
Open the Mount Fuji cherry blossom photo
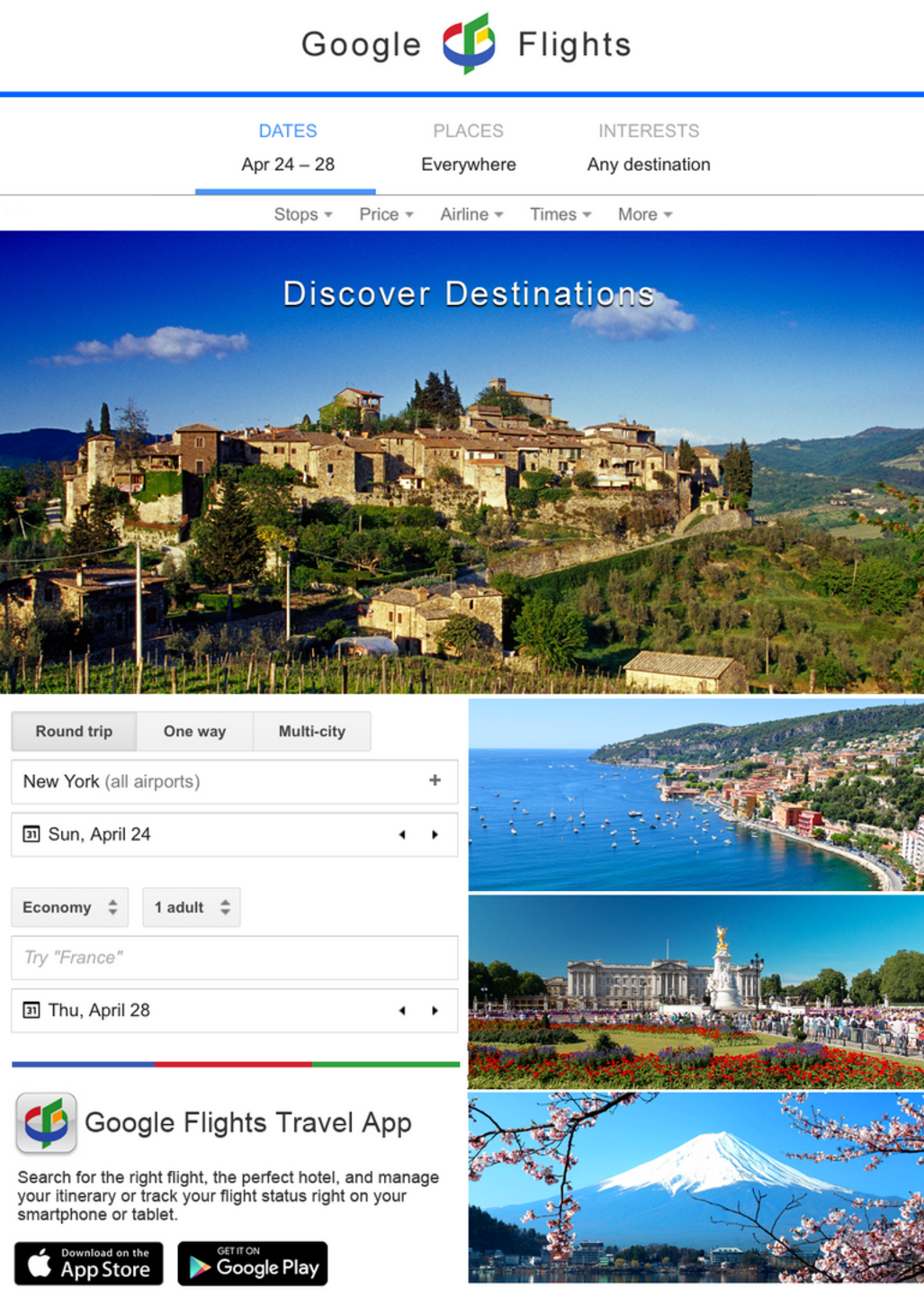[696, 1188]
